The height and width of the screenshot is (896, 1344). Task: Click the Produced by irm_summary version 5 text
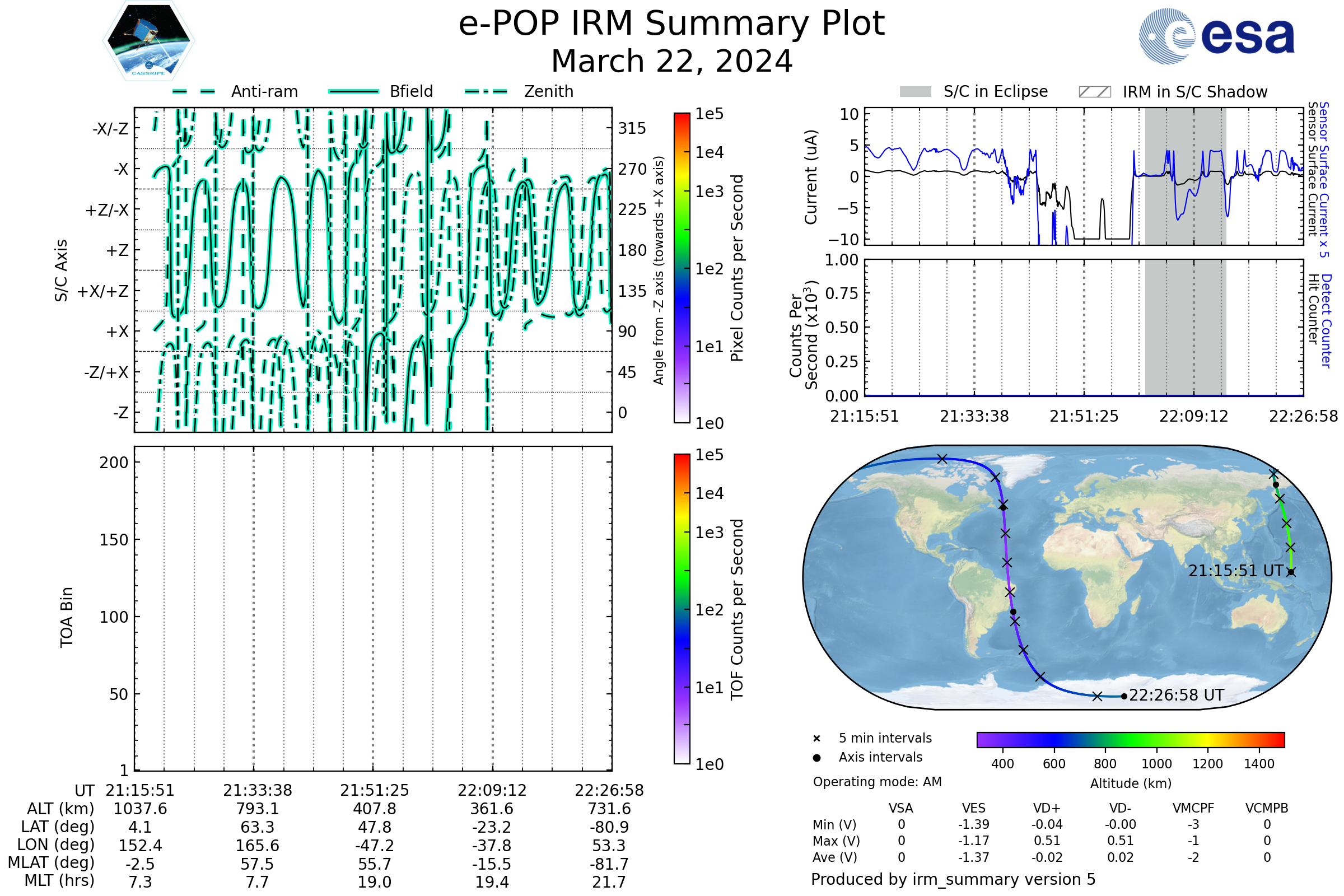[953, 879]
